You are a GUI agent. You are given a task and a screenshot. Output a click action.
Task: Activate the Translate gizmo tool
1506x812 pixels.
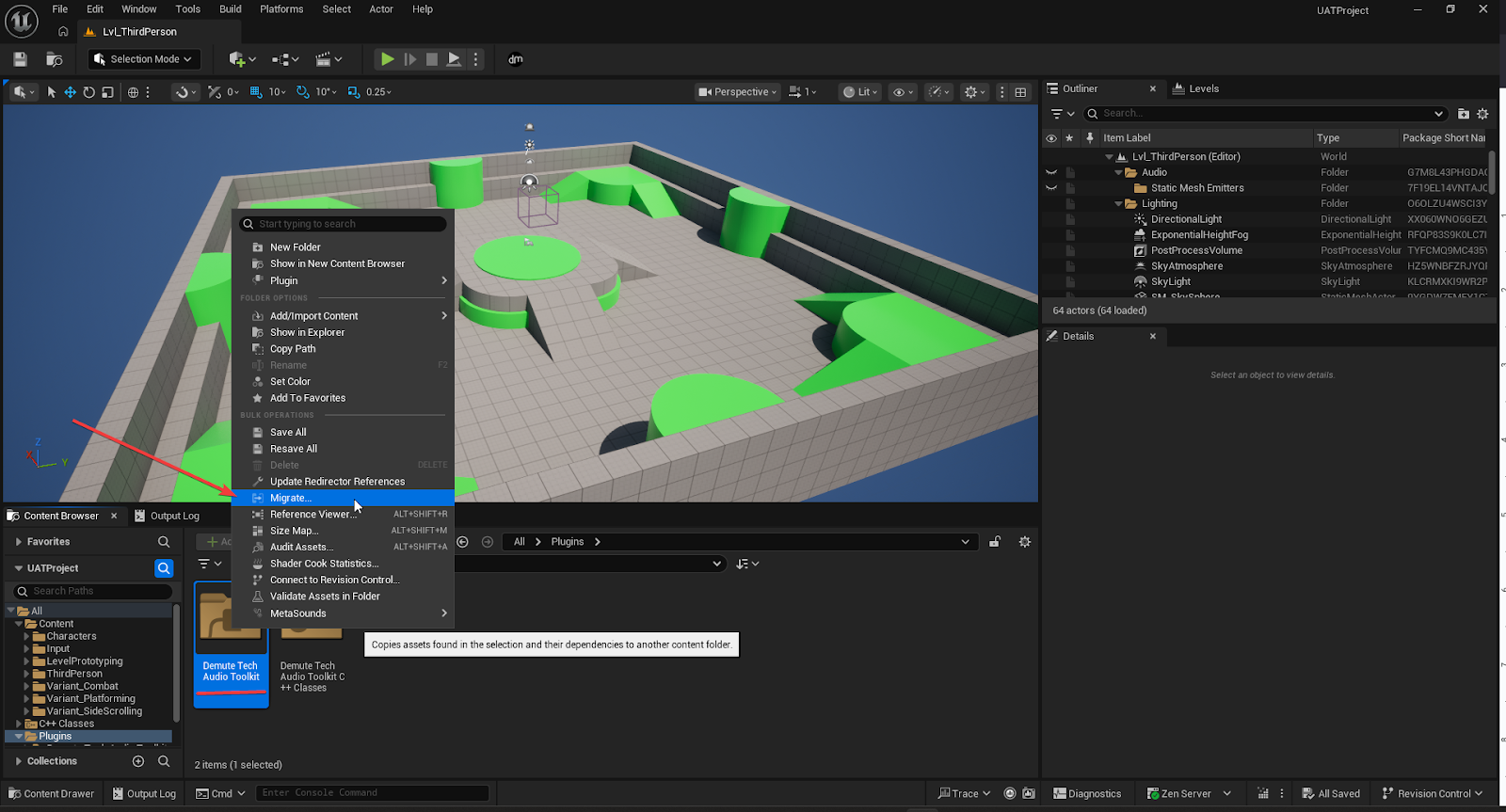(x=70, y=92)
